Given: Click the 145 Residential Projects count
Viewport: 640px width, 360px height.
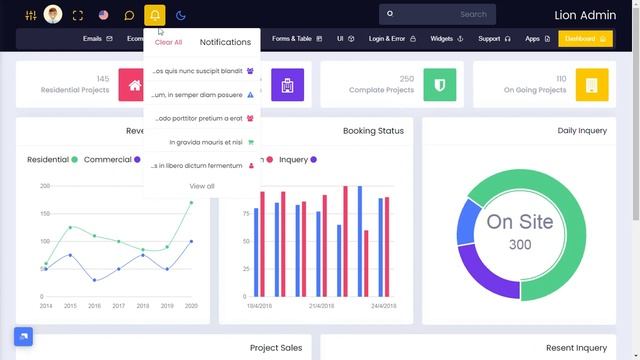Looking at the screenshot, I should 103,78.
